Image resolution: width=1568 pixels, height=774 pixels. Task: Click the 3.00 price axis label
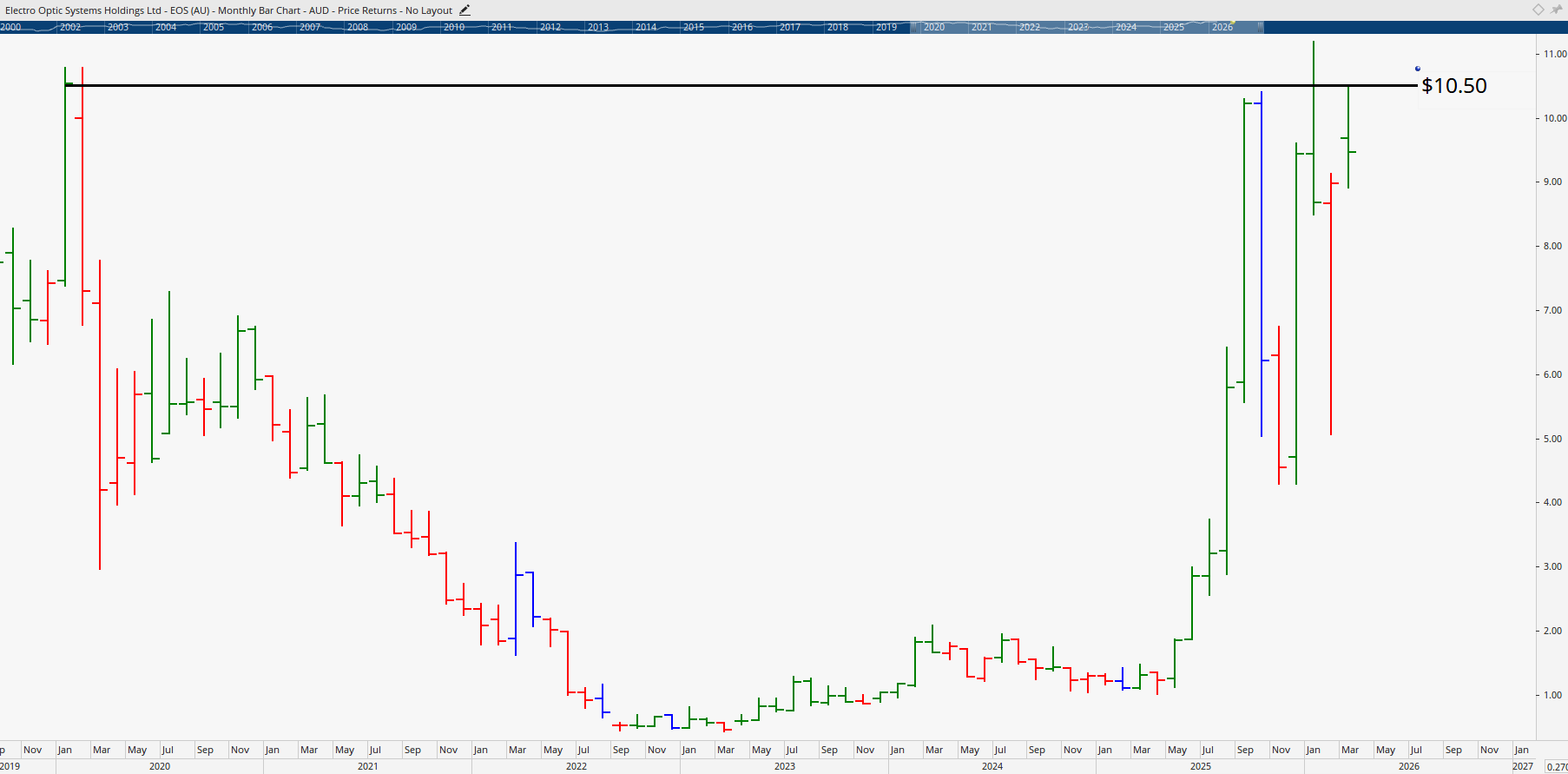click(x=1552, y=566)
